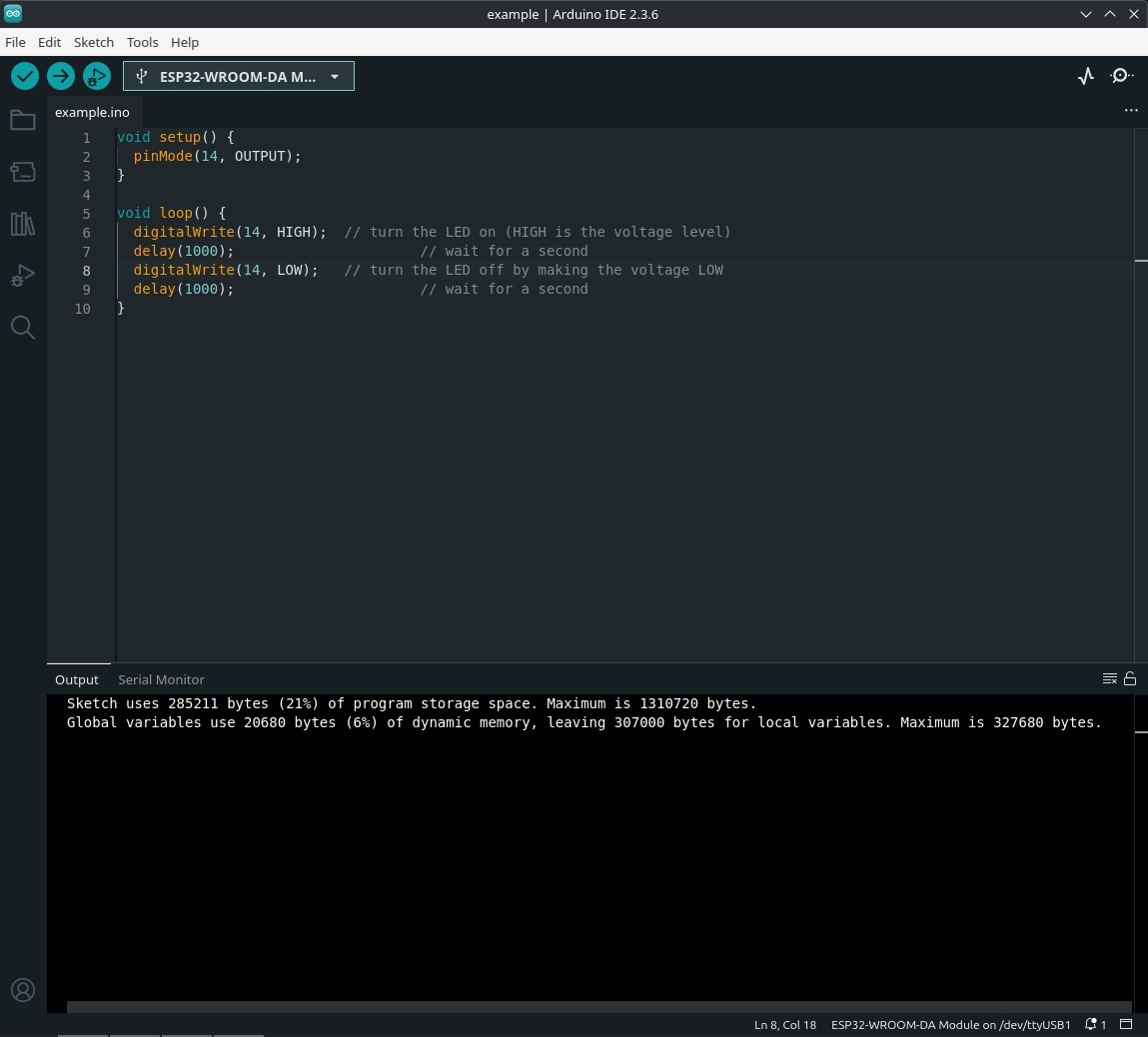1148x1037 pixels.
Task: Click the Verify sketch checkmark icon
Action: [x=25, y=76]
